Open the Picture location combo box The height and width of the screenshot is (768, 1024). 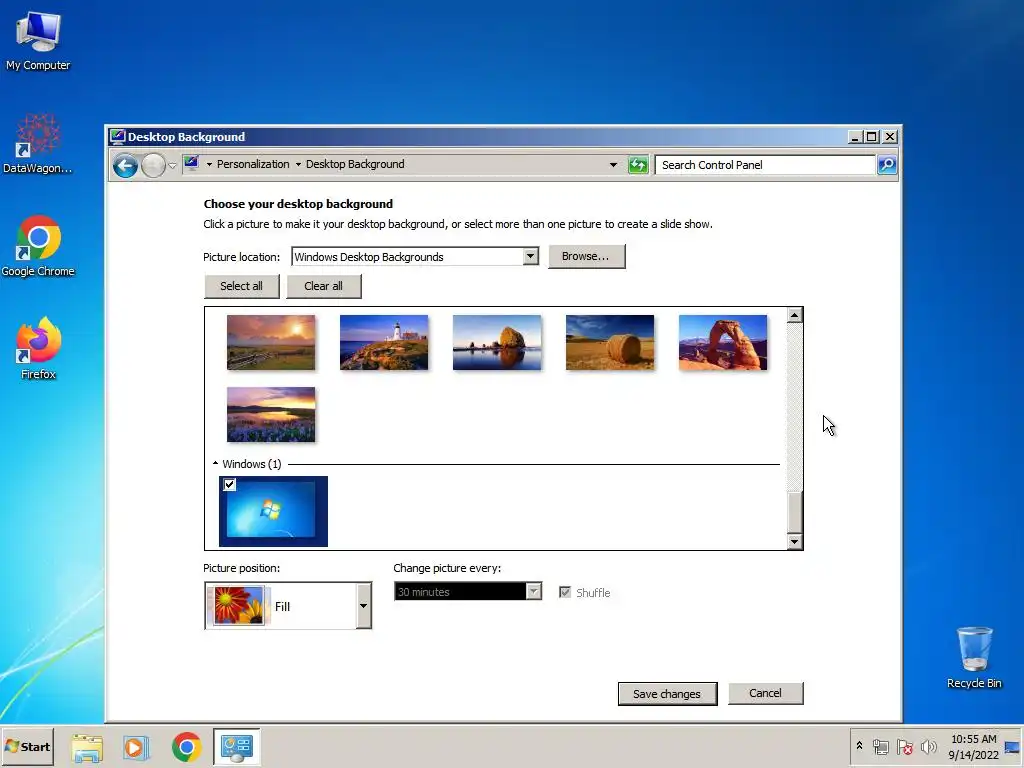pyautogui.click(x=415, y=257)
